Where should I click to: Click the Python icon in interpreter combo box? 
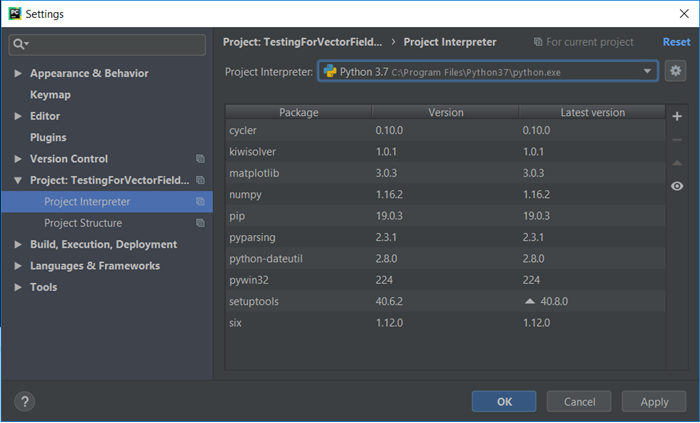pos(330,71)
